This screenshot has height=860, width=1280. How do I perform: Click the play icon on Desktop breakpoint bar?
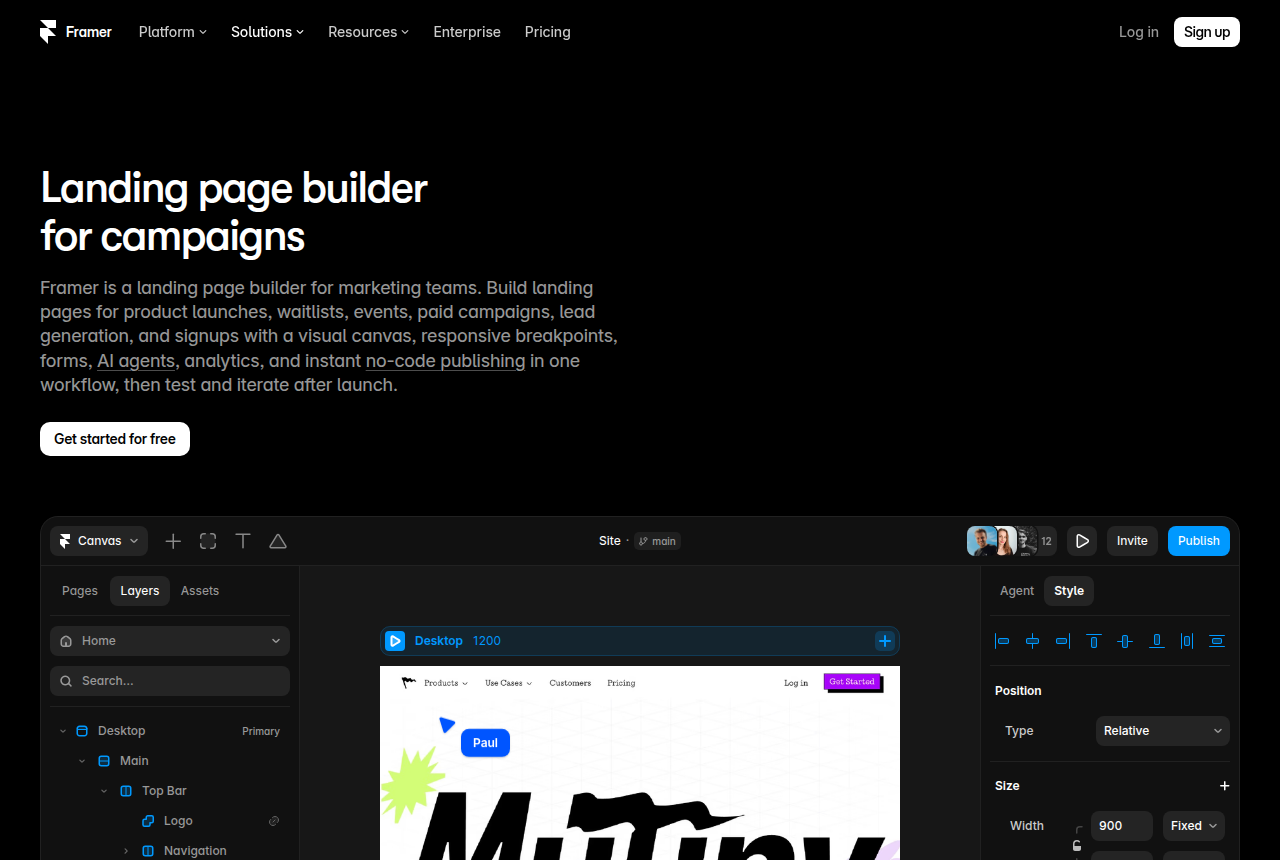coord(395,641)
